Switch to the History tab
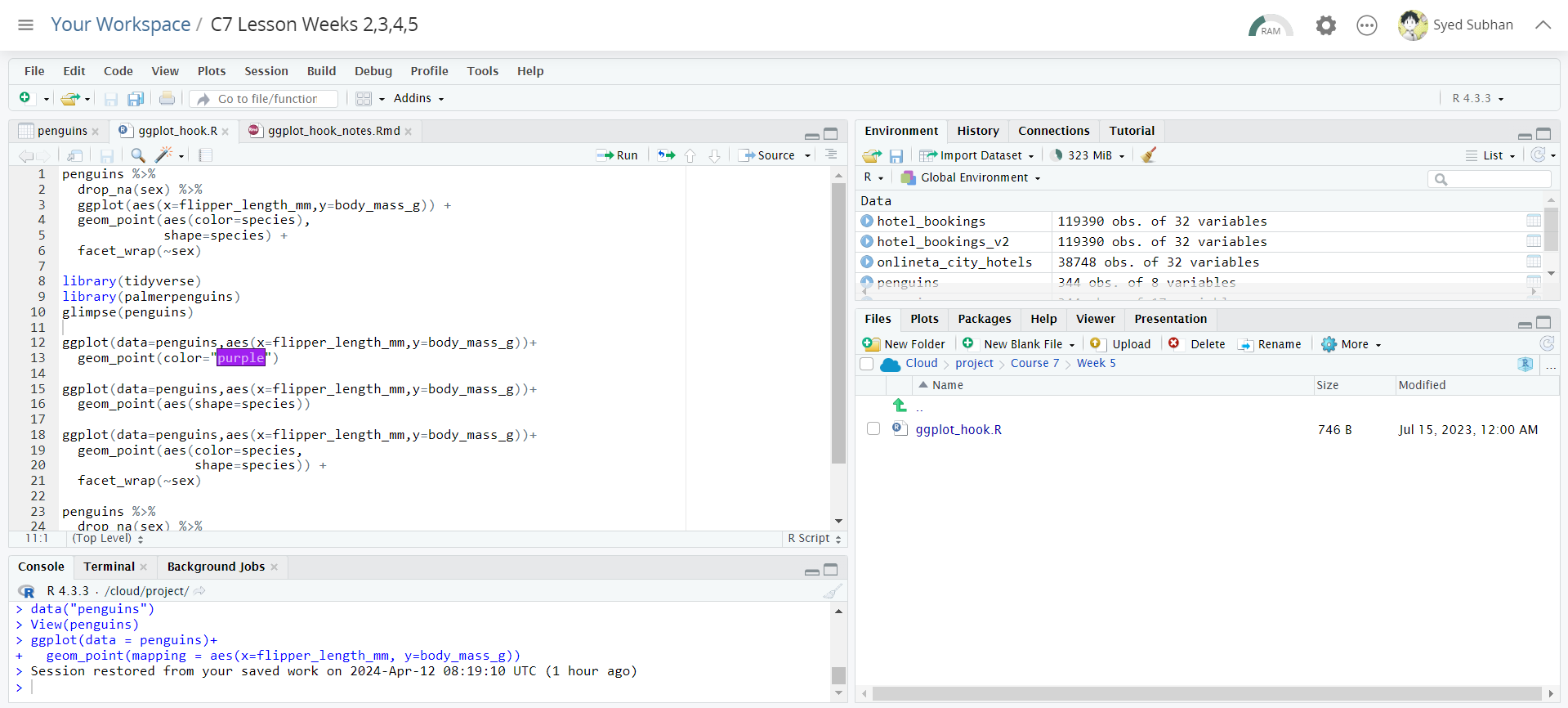The height and width of the screenshot is (708, 1568). [978, 131]
